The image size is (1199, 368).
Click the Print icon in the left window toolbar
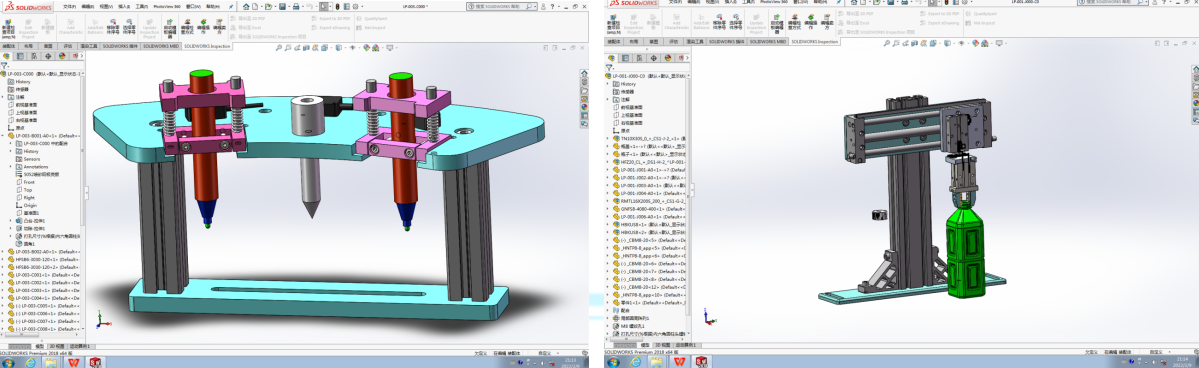296,6
